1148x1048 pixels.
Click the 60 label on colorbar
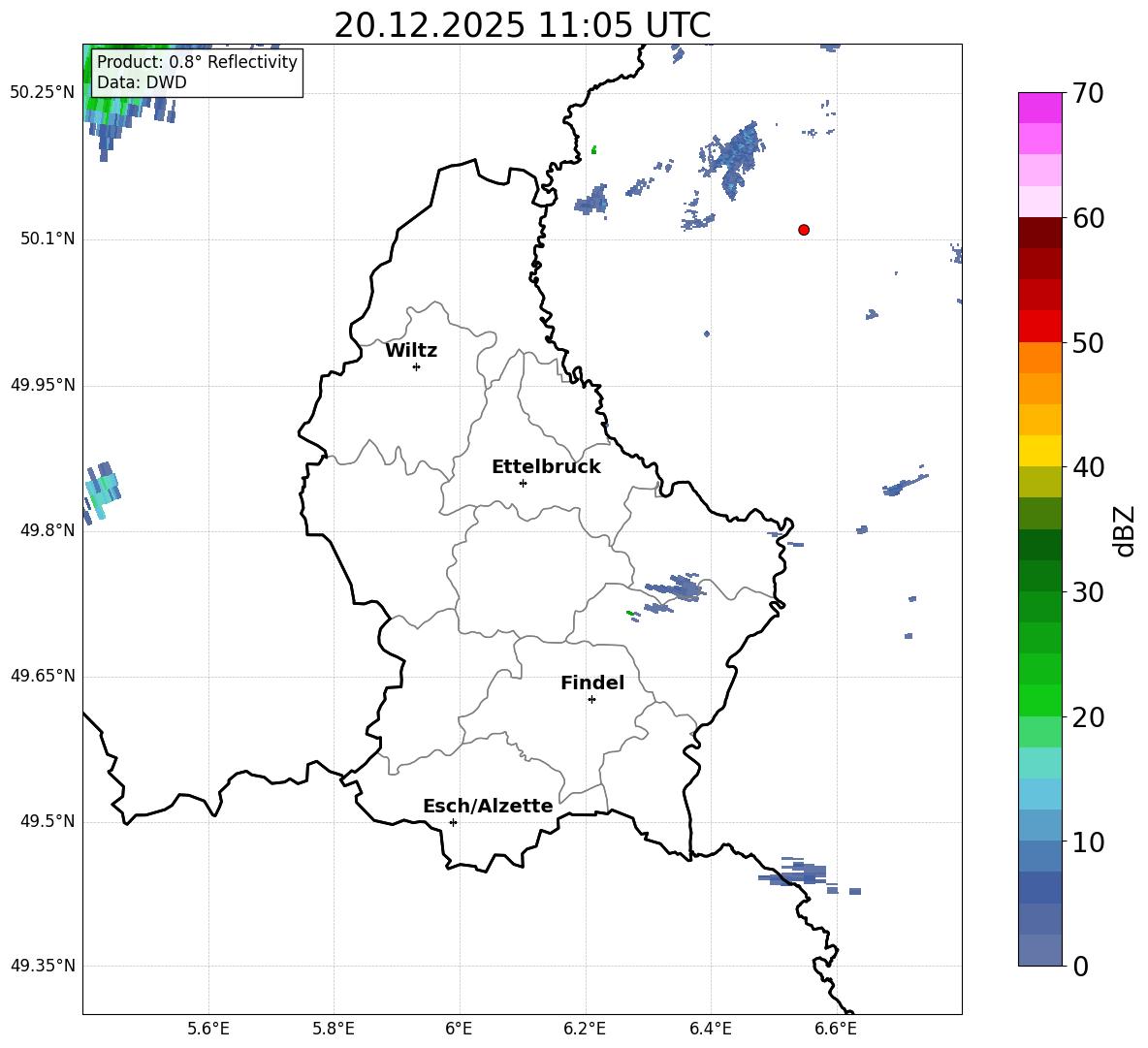tap(1088, 218)
